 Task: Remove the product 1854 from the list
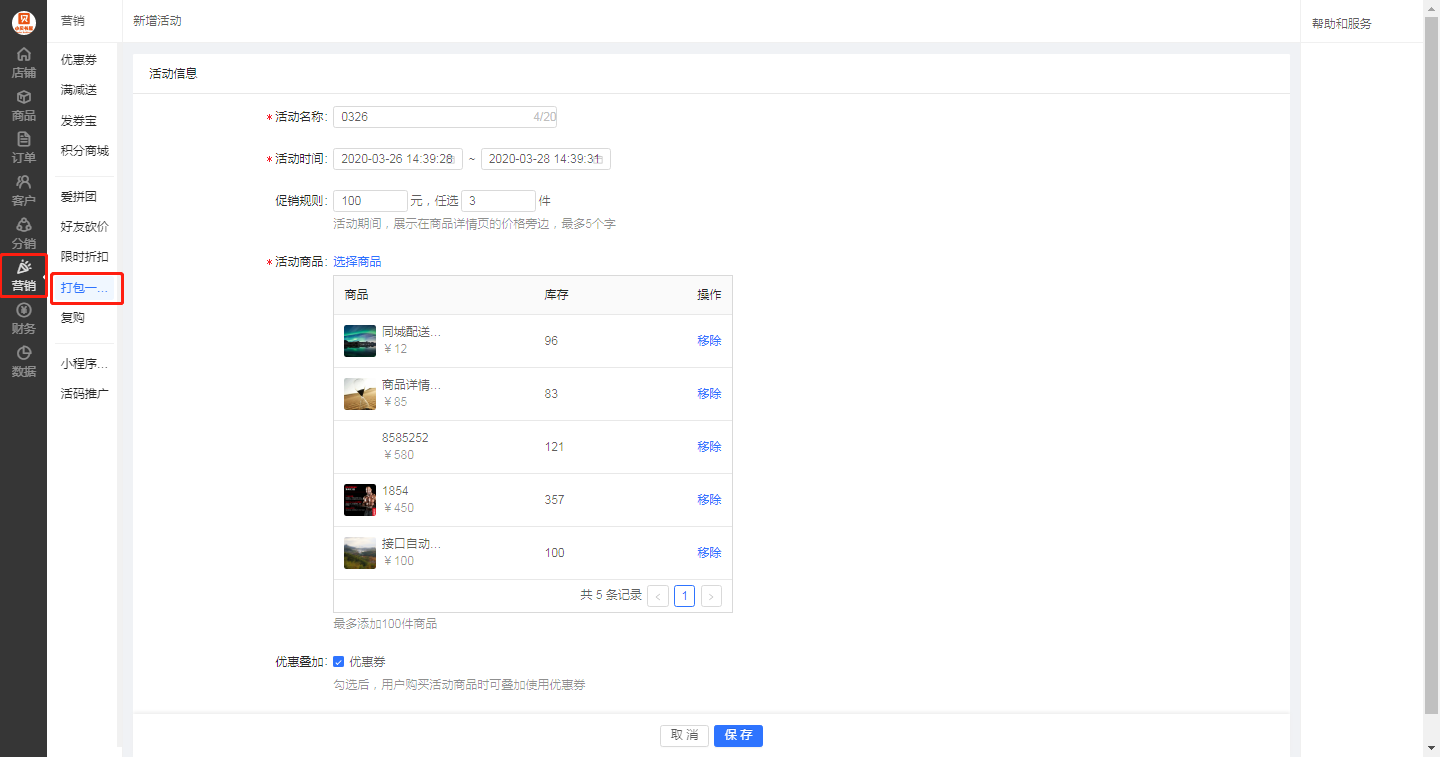click(x=709, y=500)
